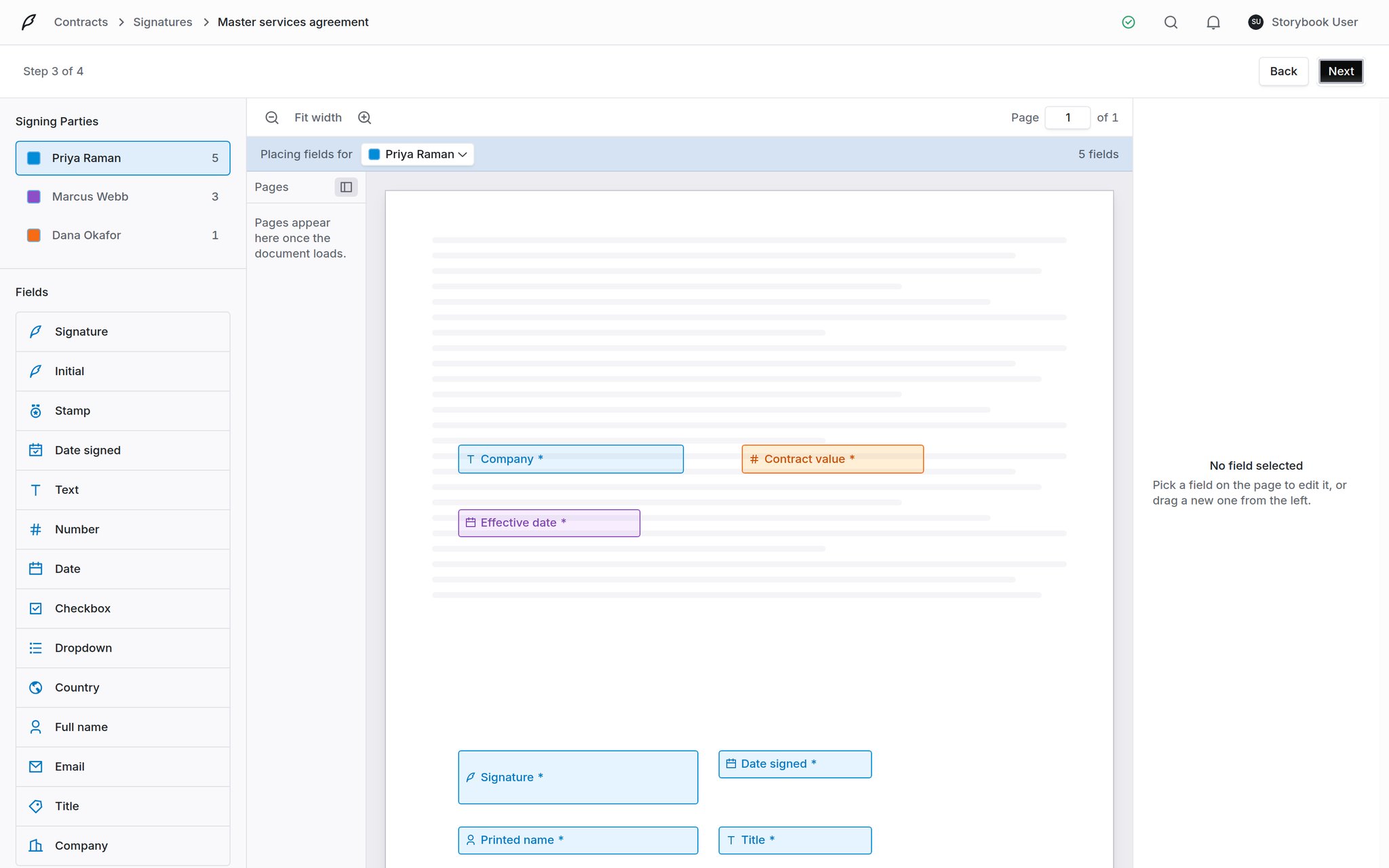
Task: Click the feather app logo
Action: [28, 22]
